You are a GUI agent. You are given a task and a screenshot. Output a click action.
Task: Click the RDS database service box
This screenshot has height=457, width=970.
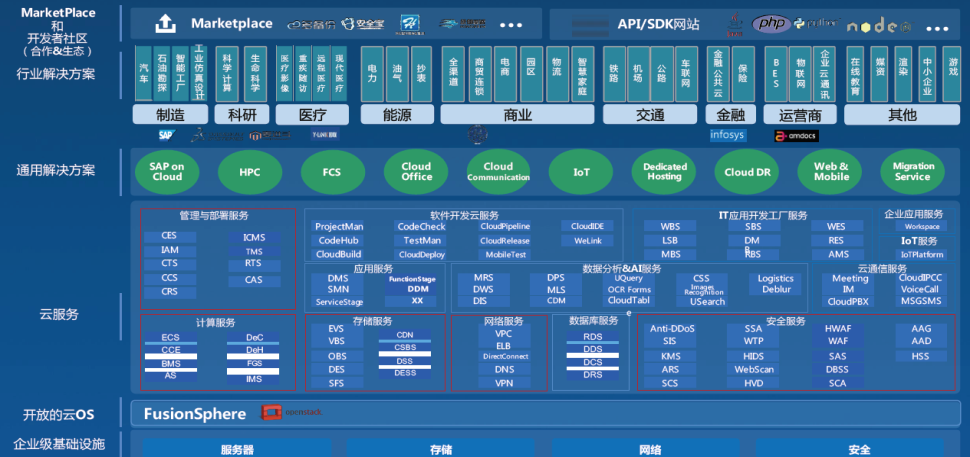pyautogui.click(x=593, y=336)
